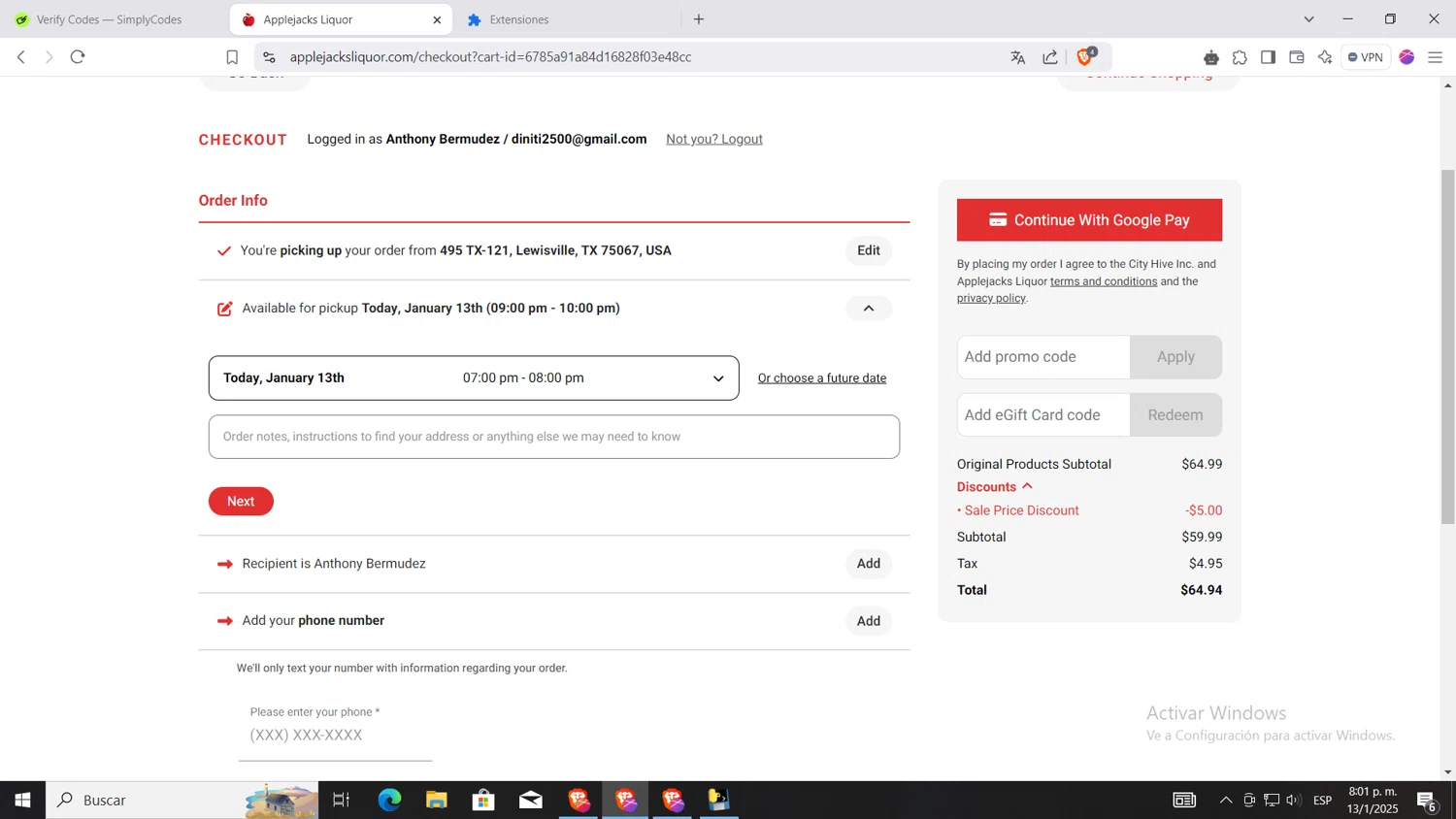Click the address bar URL
The width and height of the screenshot is (1456, 819).
tap(490, 57)
